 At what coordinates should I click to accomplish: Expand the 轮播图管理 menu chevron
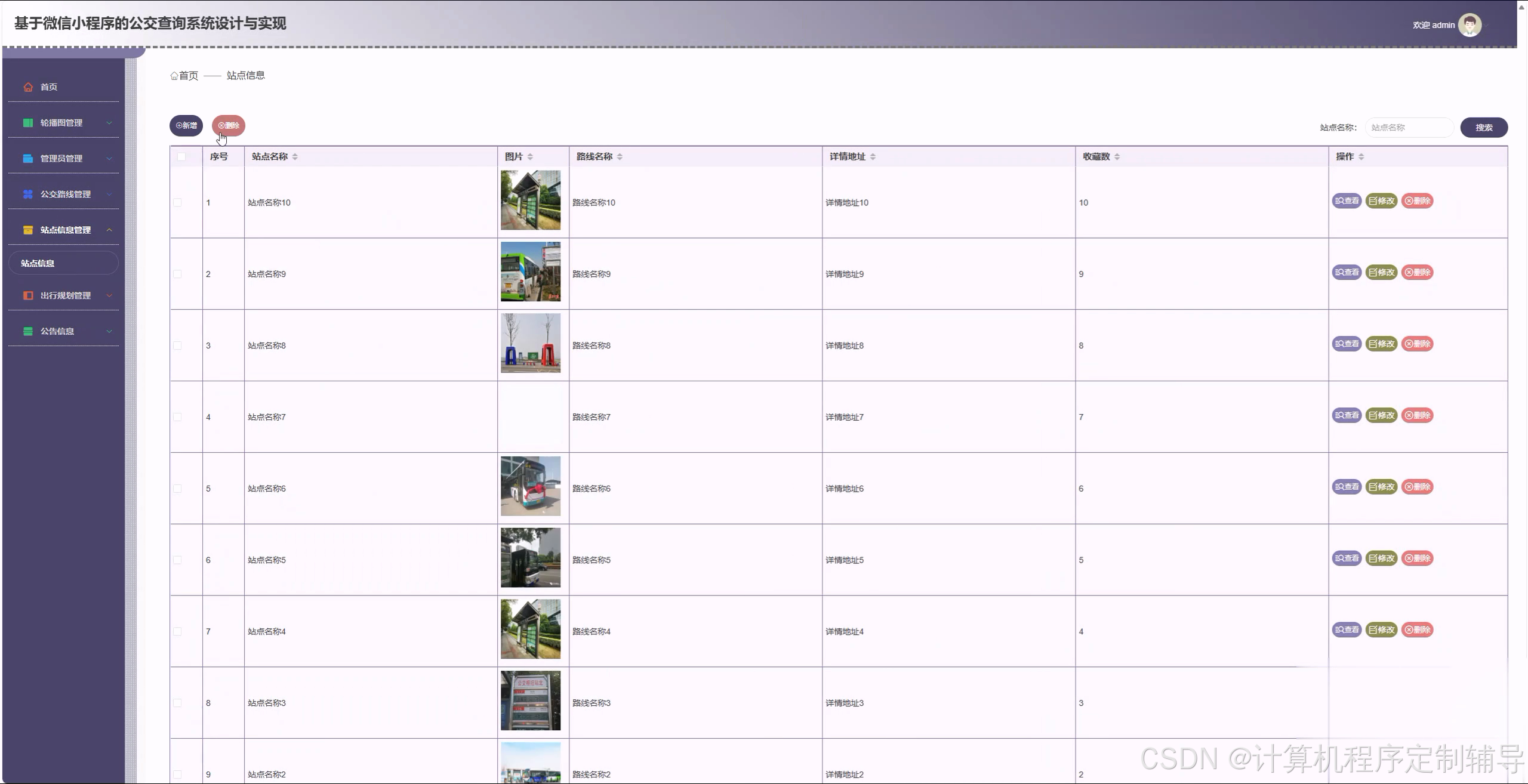(109, 123)
